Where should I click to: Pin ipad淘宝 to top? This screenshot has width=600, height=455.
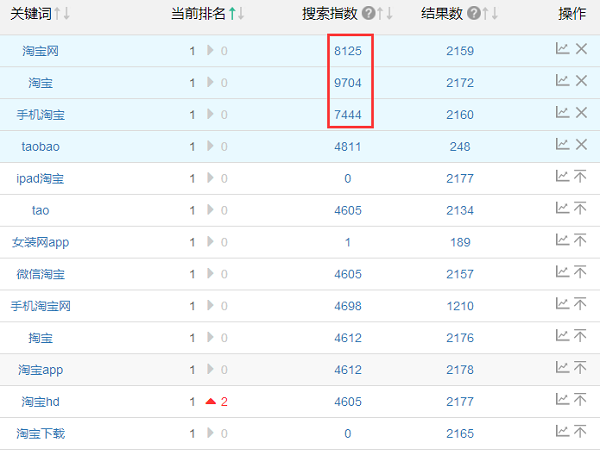pyautogui.click(x=580, y=176)
